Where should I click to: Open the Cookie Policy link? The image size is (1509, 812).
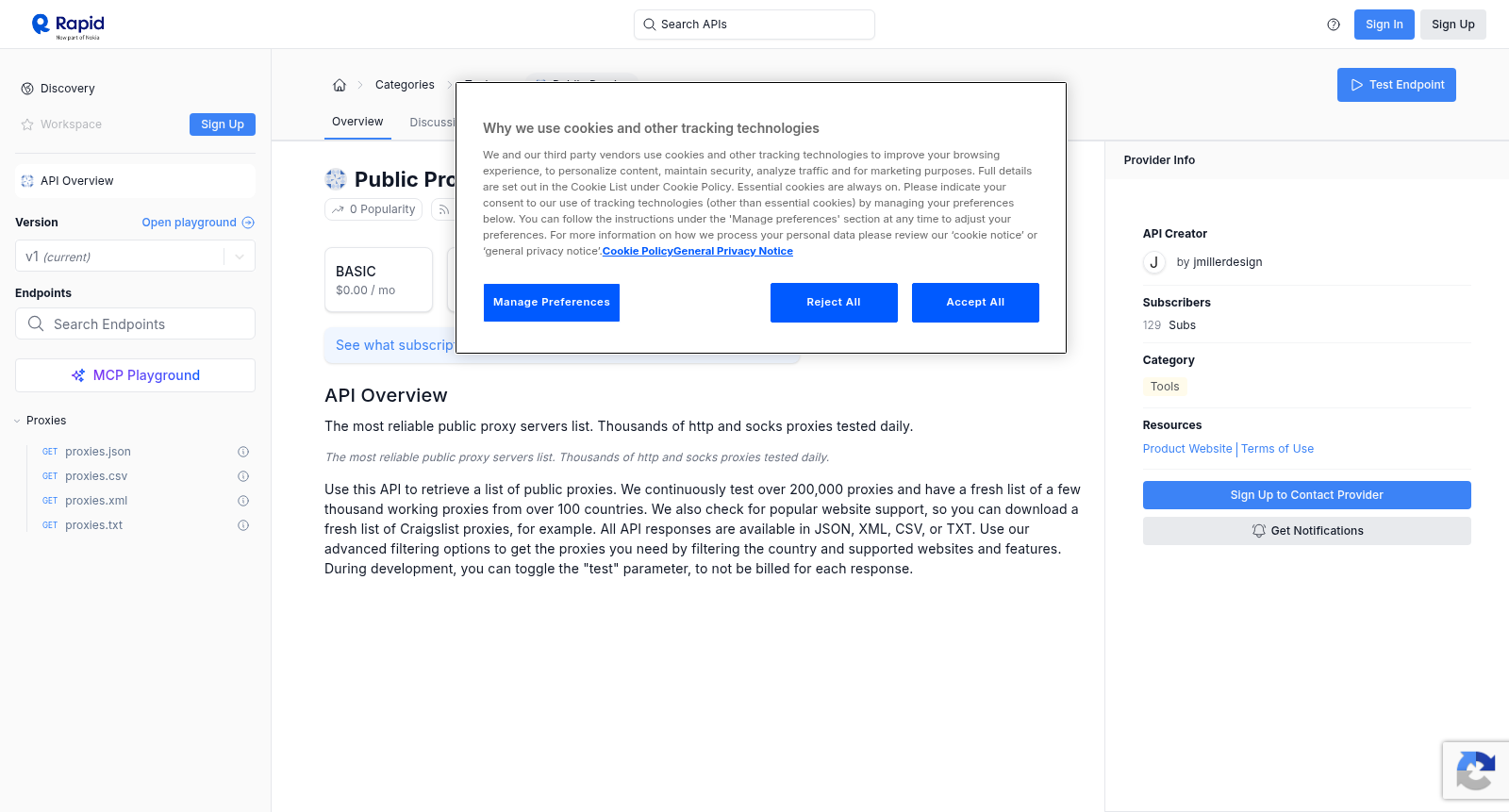click(x=638, y=252)
